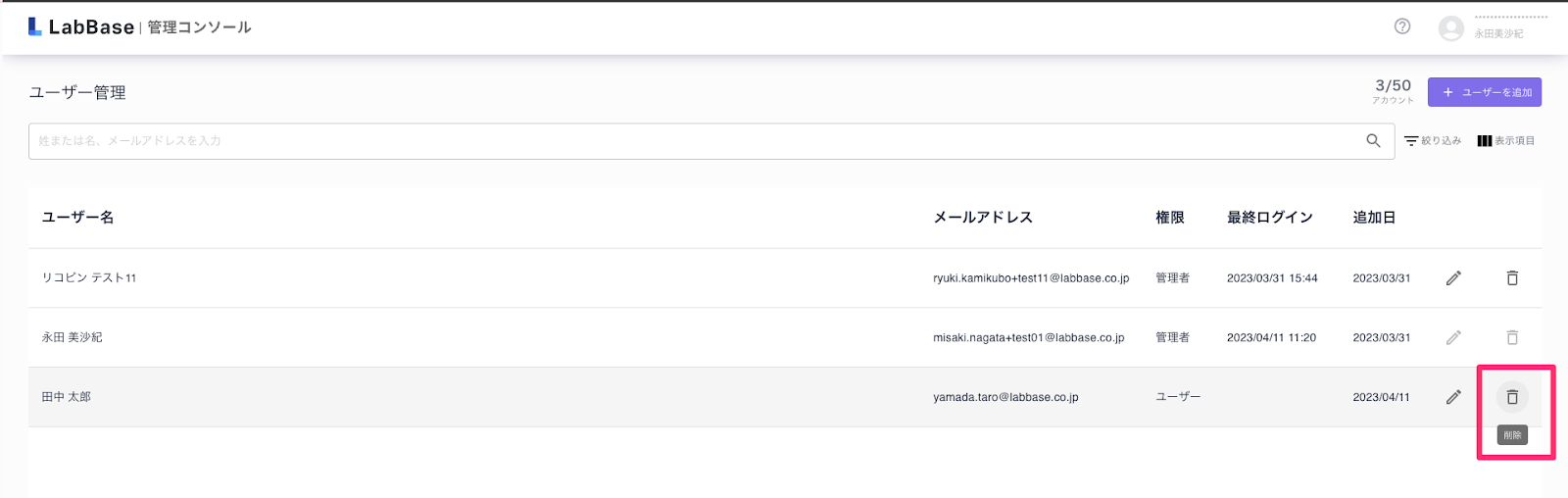Click the pencil icon for 永田 美沙紀
The image size is (1568, 498).
(x=1453, y=337)
